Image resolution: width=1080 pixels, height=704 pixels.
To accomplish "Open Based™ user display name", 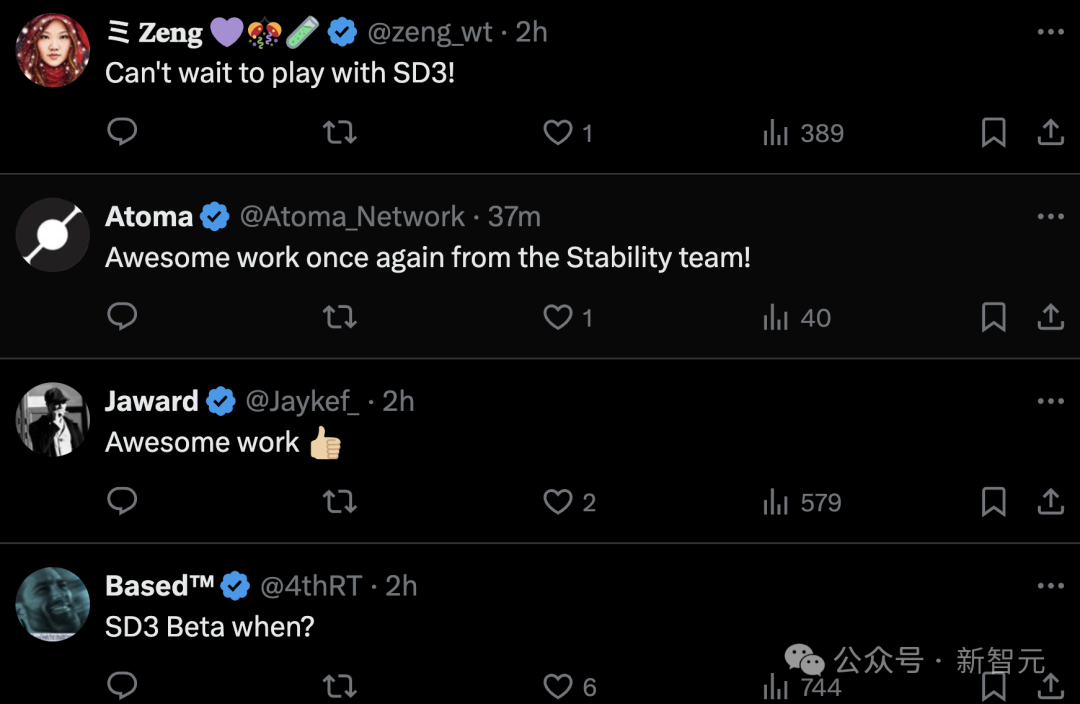I will click(160, 586).
